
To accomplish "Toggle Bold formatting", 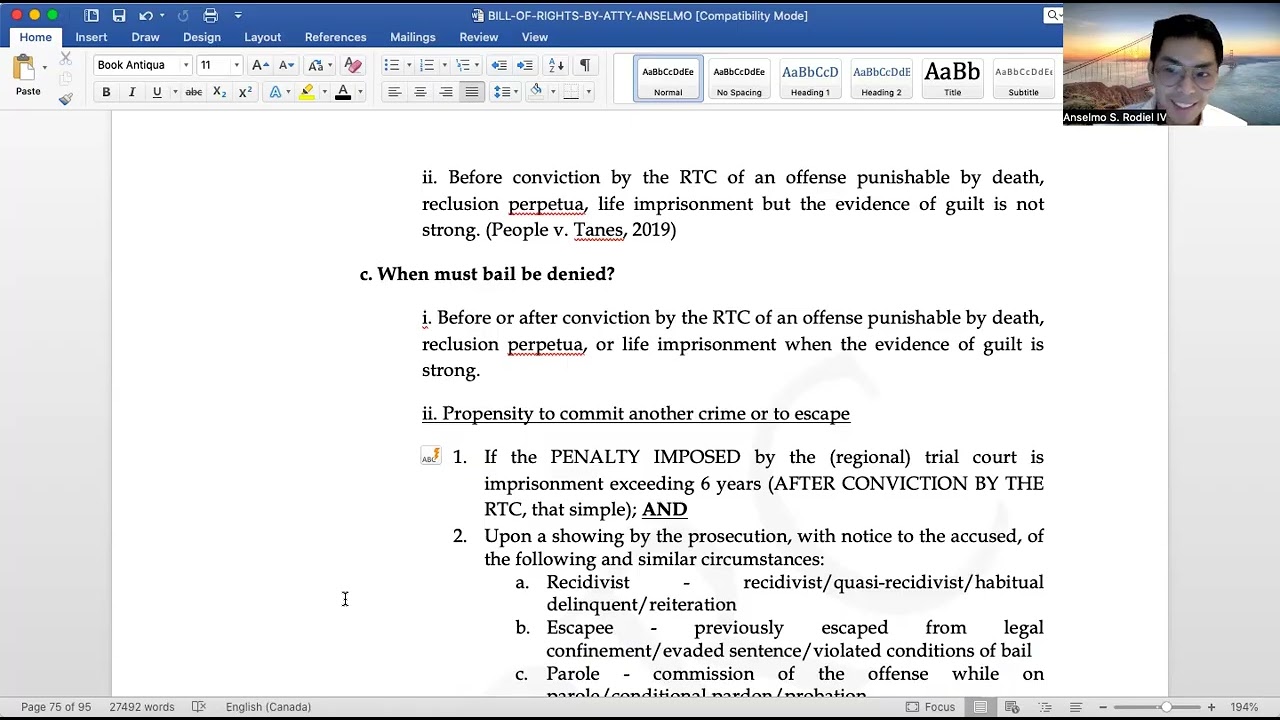I will pyautogui.click(x=106, y=92).
